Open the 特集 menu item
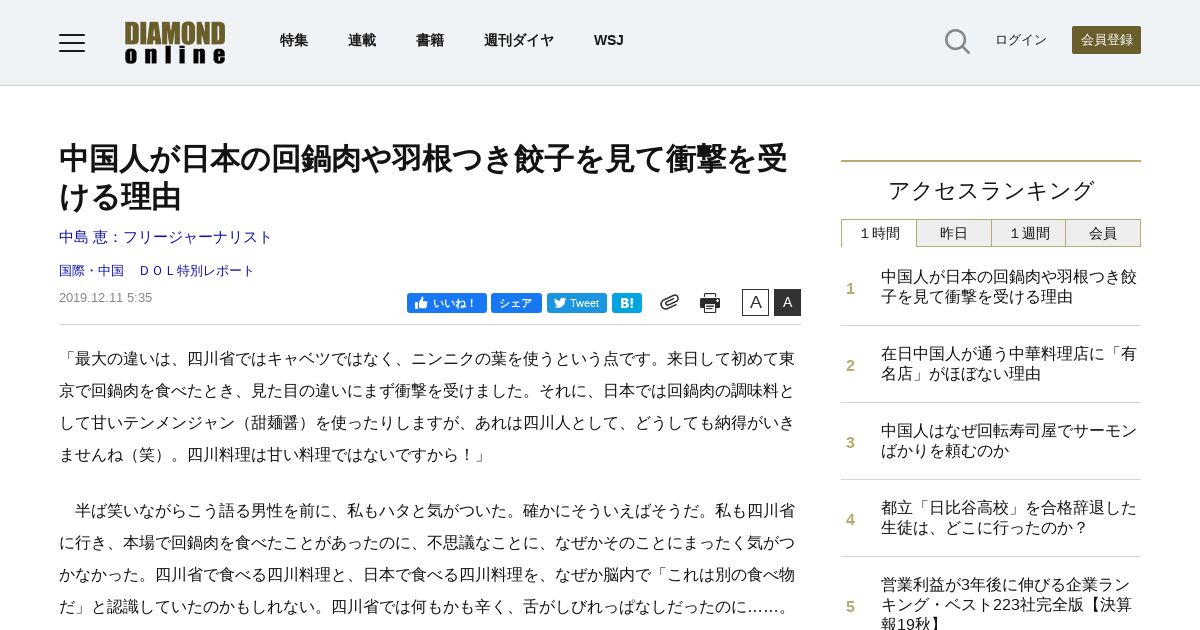 click(x=294, y=40)
